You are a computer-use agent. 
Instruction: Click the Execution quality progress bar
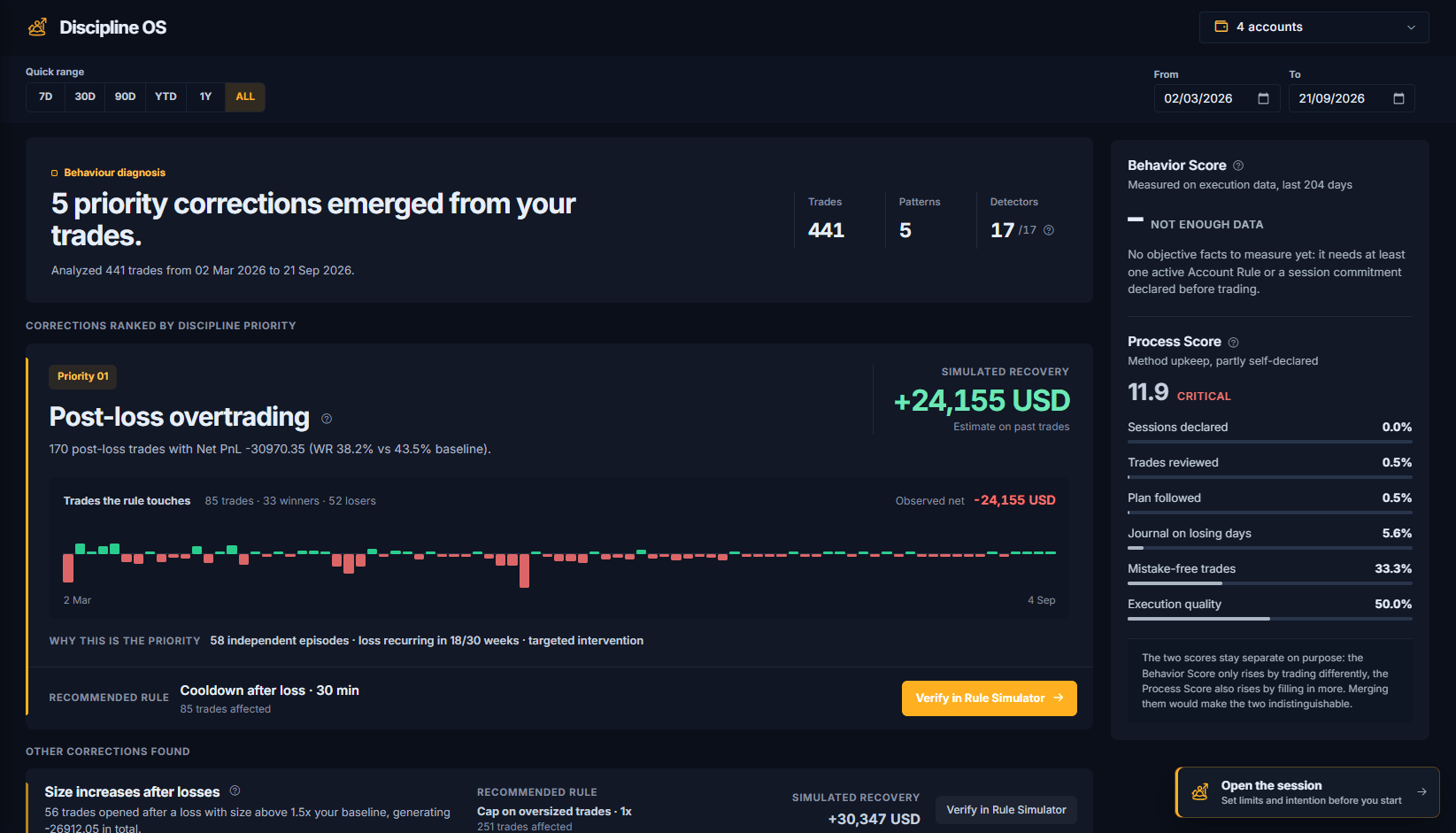point(1269,619)
